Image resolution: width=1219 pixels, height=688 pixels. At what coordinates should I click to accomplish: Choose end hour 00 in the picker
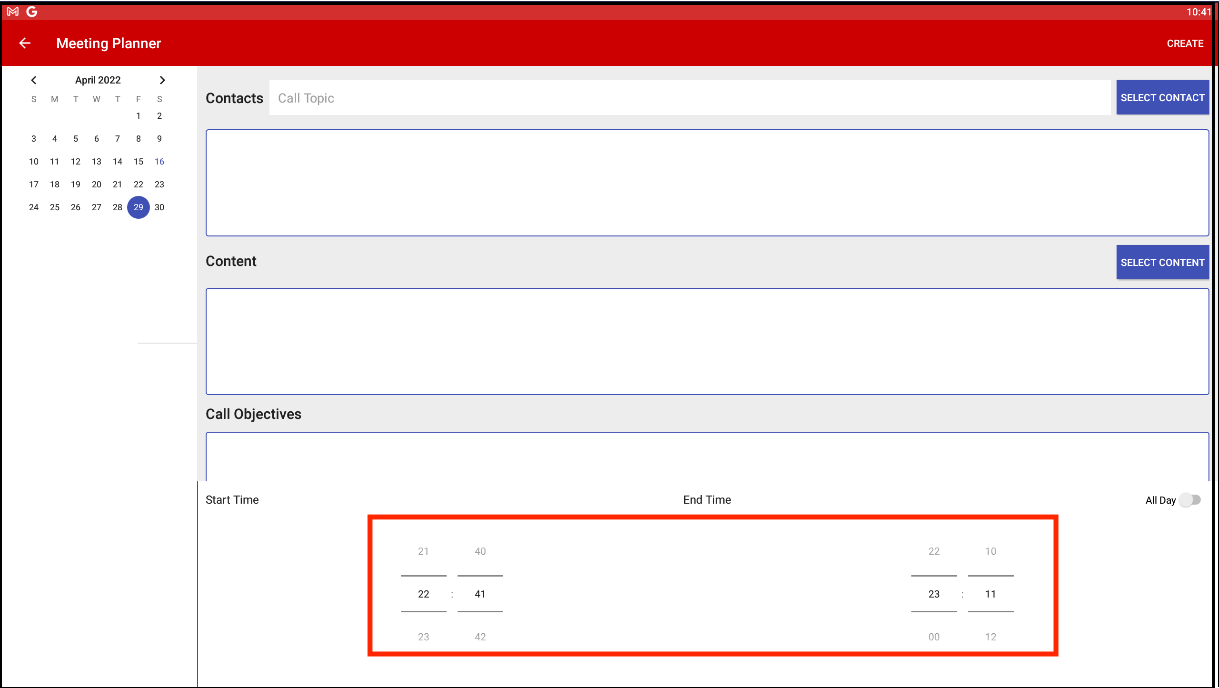pos(934,637)
